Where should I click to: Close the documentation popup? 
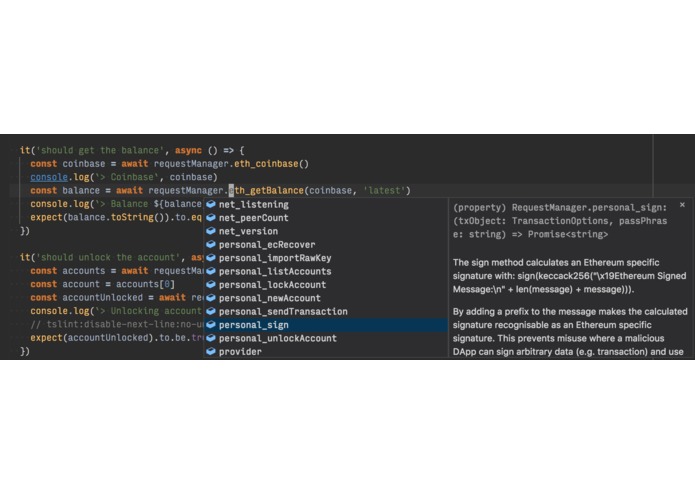point(682,205)
